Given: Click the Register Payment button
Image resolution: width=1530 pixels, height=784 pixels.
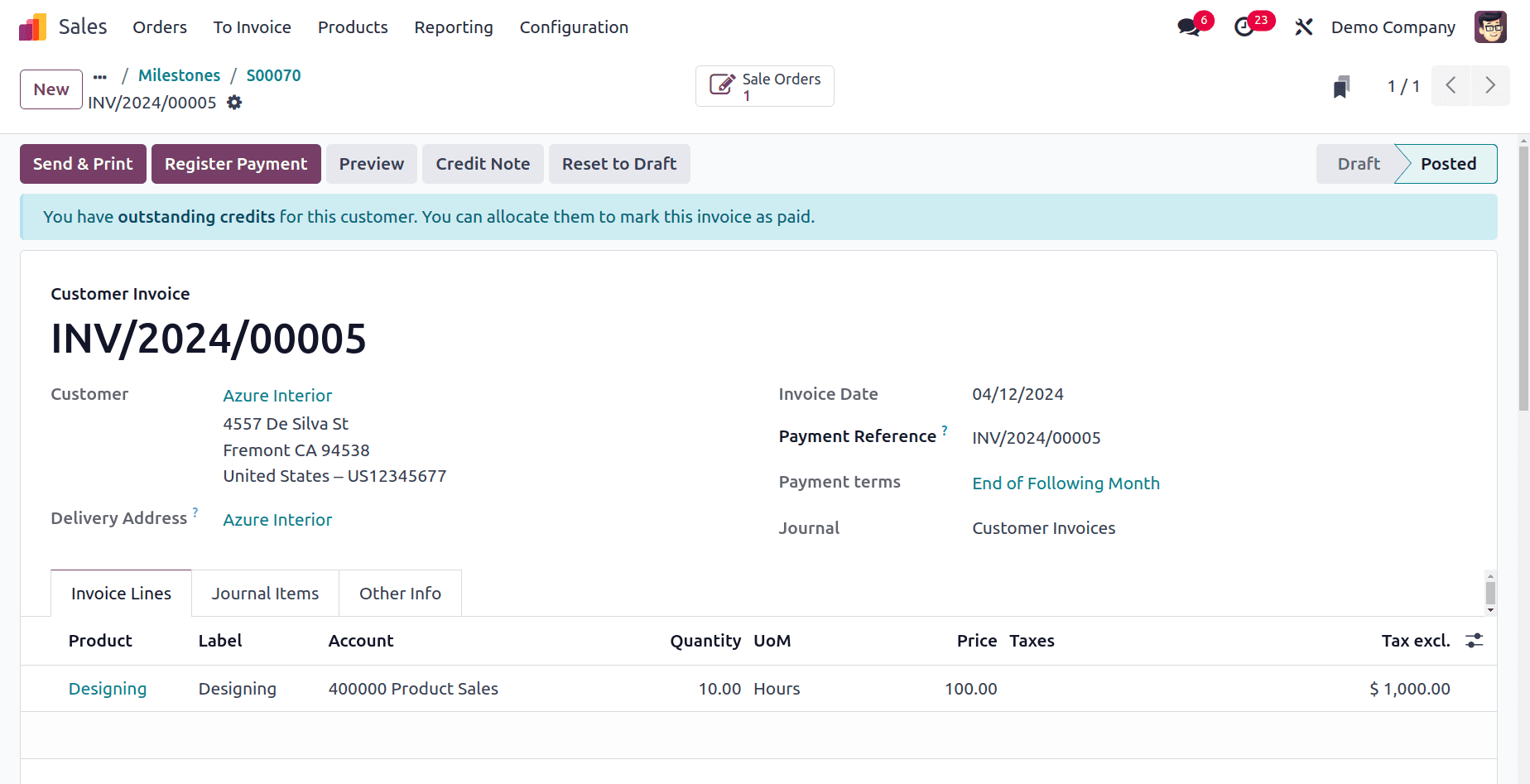Looking at the screenshot, I should point(236,164).
